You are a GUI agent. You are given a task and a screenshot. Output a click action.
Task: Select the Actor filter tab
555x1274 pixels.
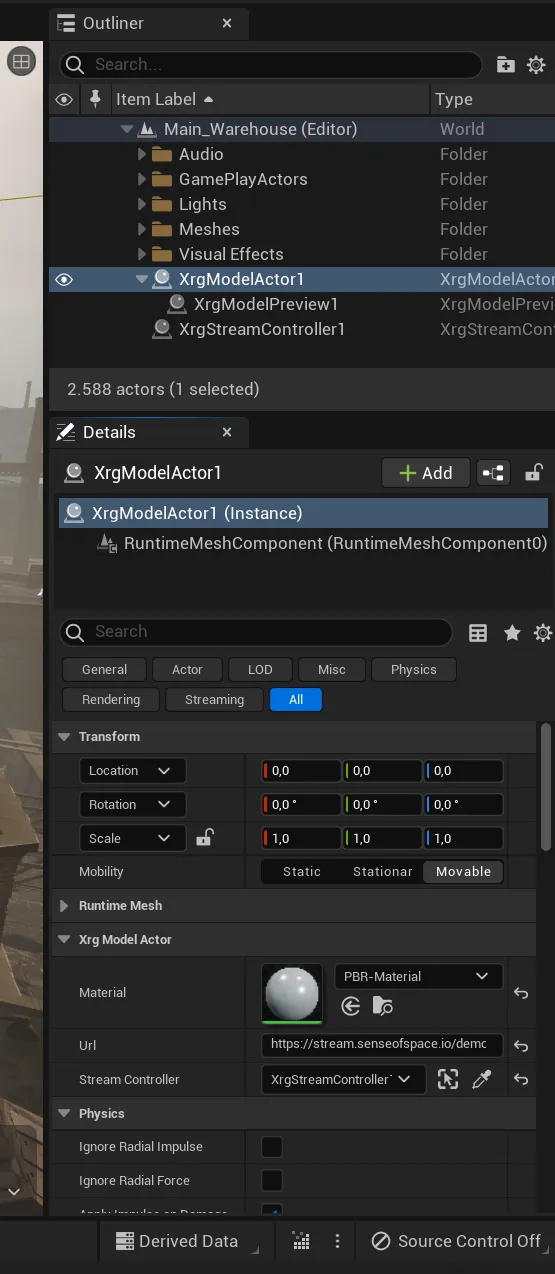tap(187, 670)
